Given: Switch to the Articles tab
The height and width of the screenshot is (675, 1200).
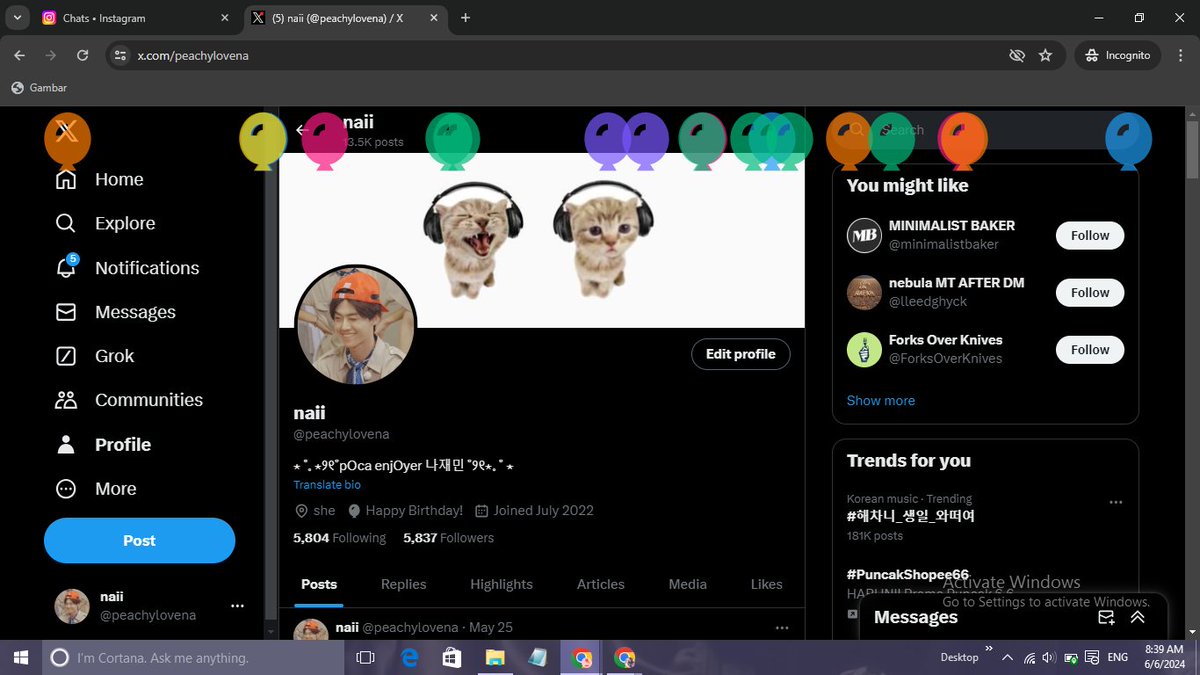Looking at the screenshot, I should tap(601, 584).
